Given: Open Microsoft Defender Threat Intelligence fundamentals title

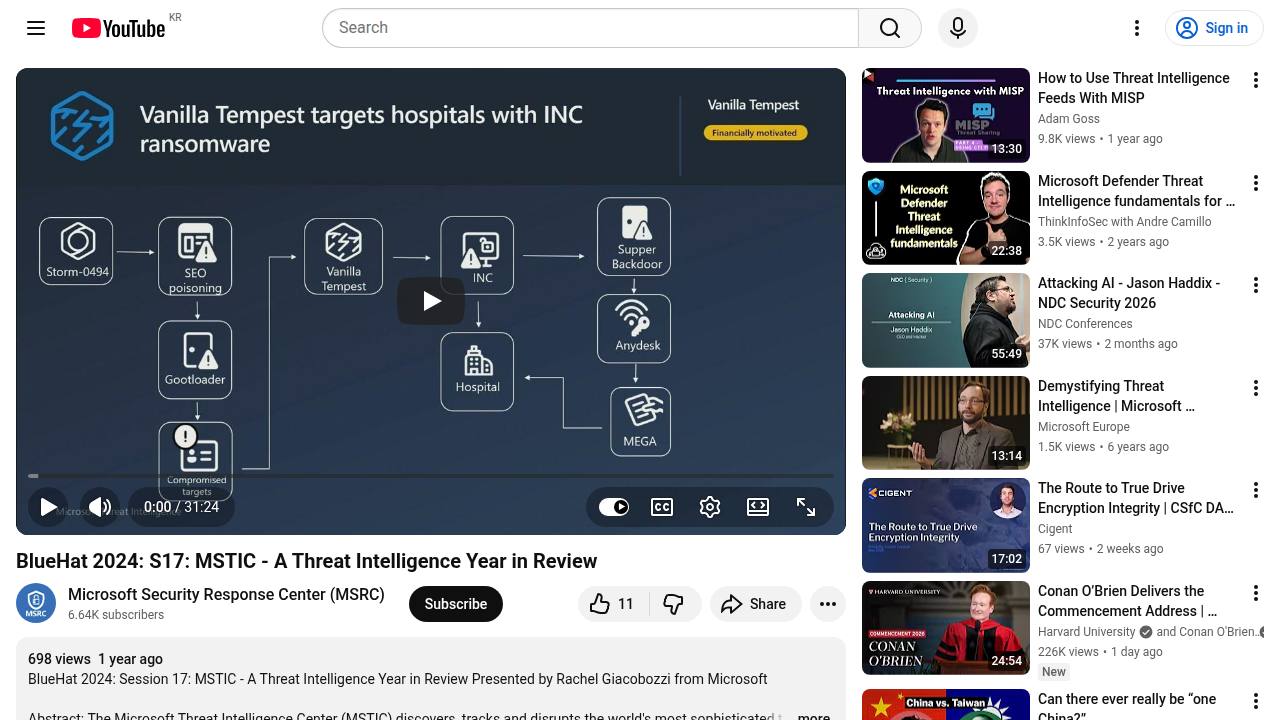Looking at the screenshot, I should coord(1136,191).
